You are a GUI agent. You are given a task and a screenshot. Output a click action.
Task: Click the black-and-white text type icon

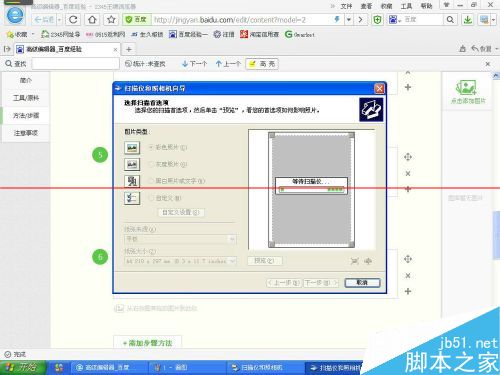point(132,181)
